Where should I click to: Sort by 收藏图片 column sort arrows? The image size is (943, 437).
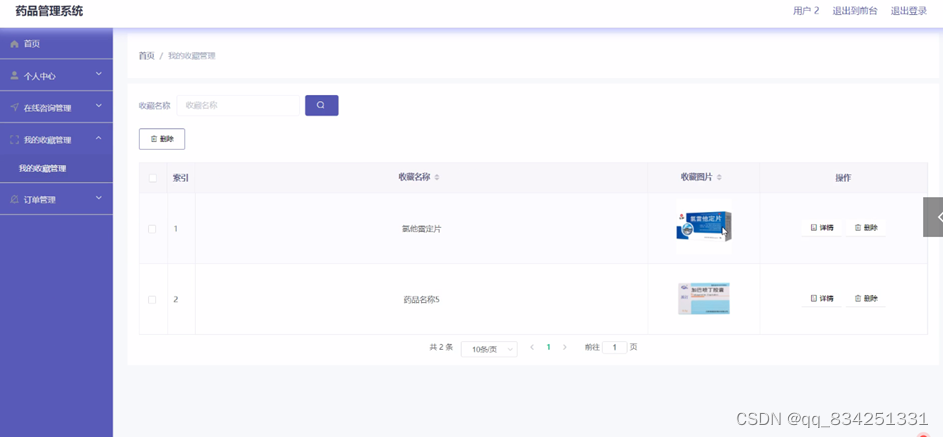[719, 177]
